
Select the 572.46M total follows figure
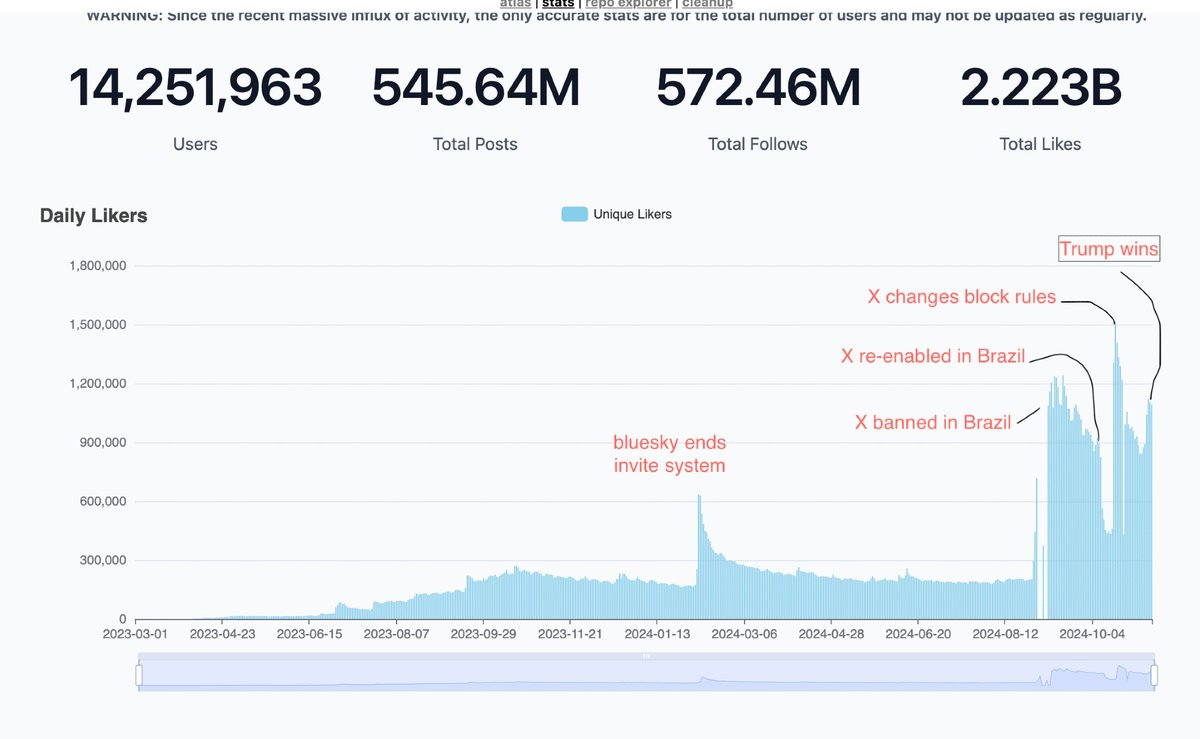[x=758, y=88]
